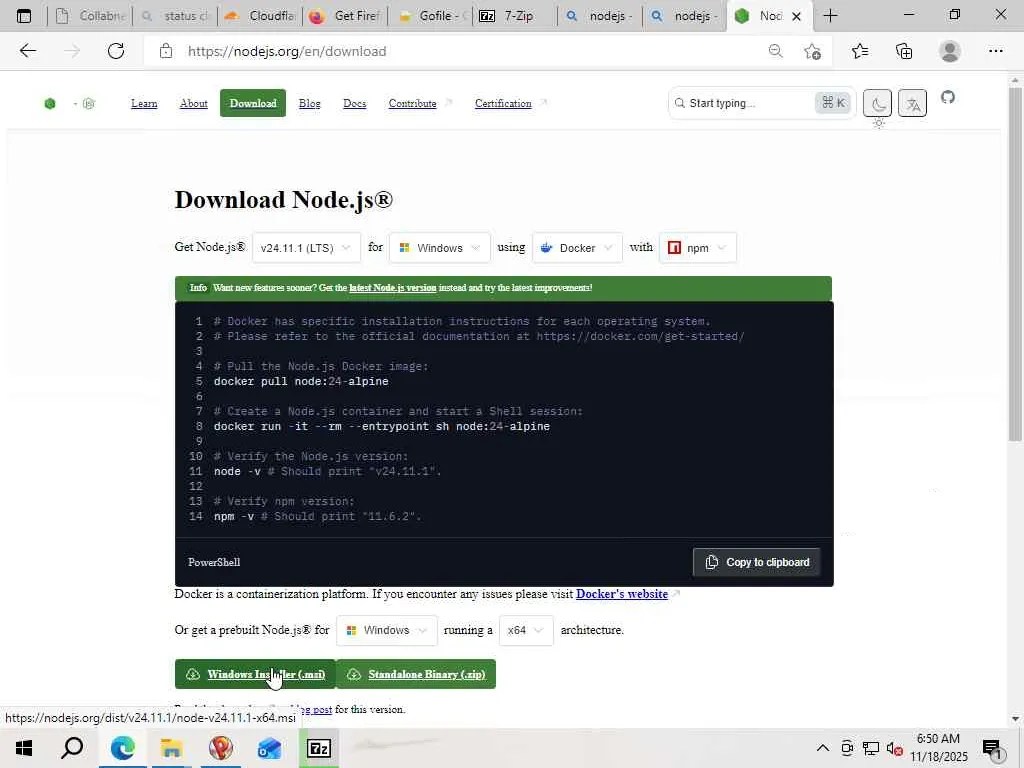
Task: Visit the Docker's website link
Action: pyautogui.click(x=622, y=594)
